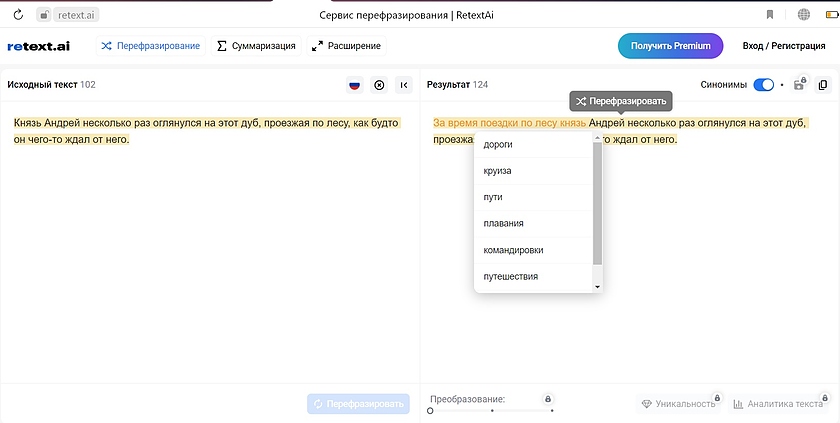The image size is (840, 423).
Task: Open the browser globe translate icon
Action: 804,15
